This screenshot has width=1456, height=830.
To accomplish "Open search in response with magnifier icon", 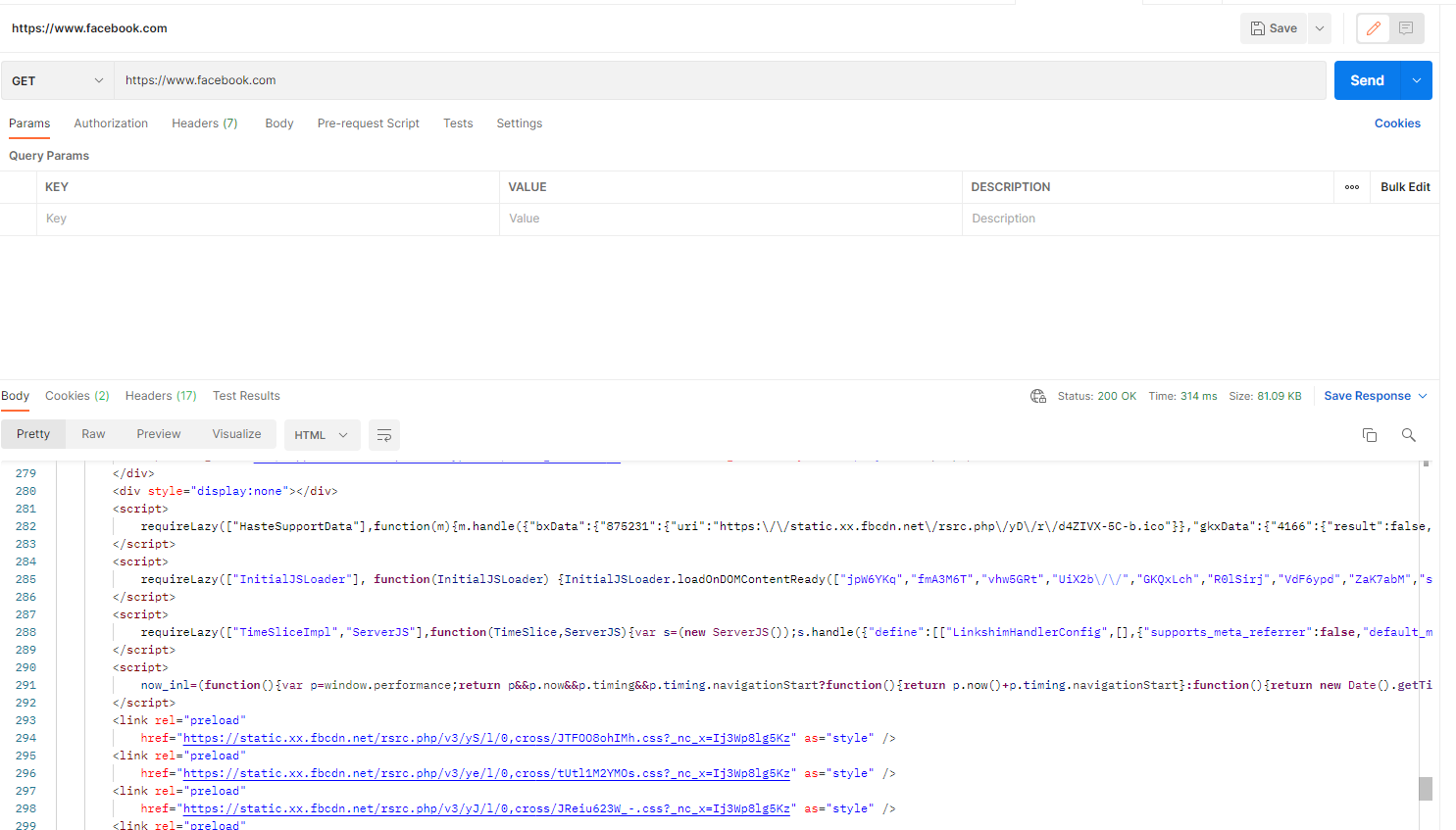I will click(x=1408, y=435).
